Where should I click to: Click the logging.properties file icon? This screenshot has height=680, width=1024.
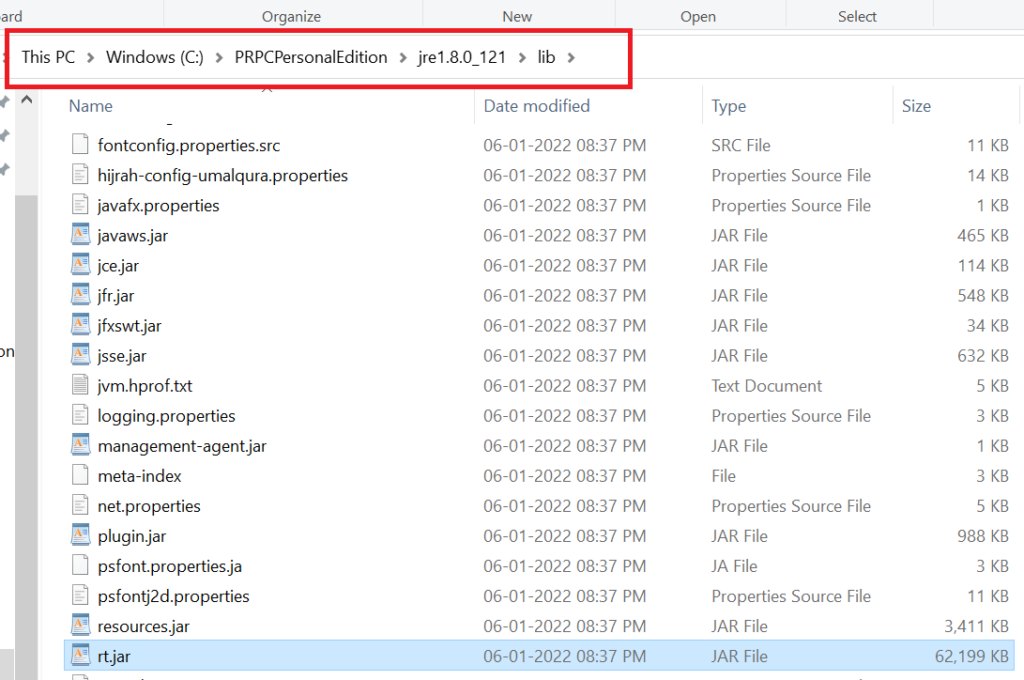(x=80, y=415)
